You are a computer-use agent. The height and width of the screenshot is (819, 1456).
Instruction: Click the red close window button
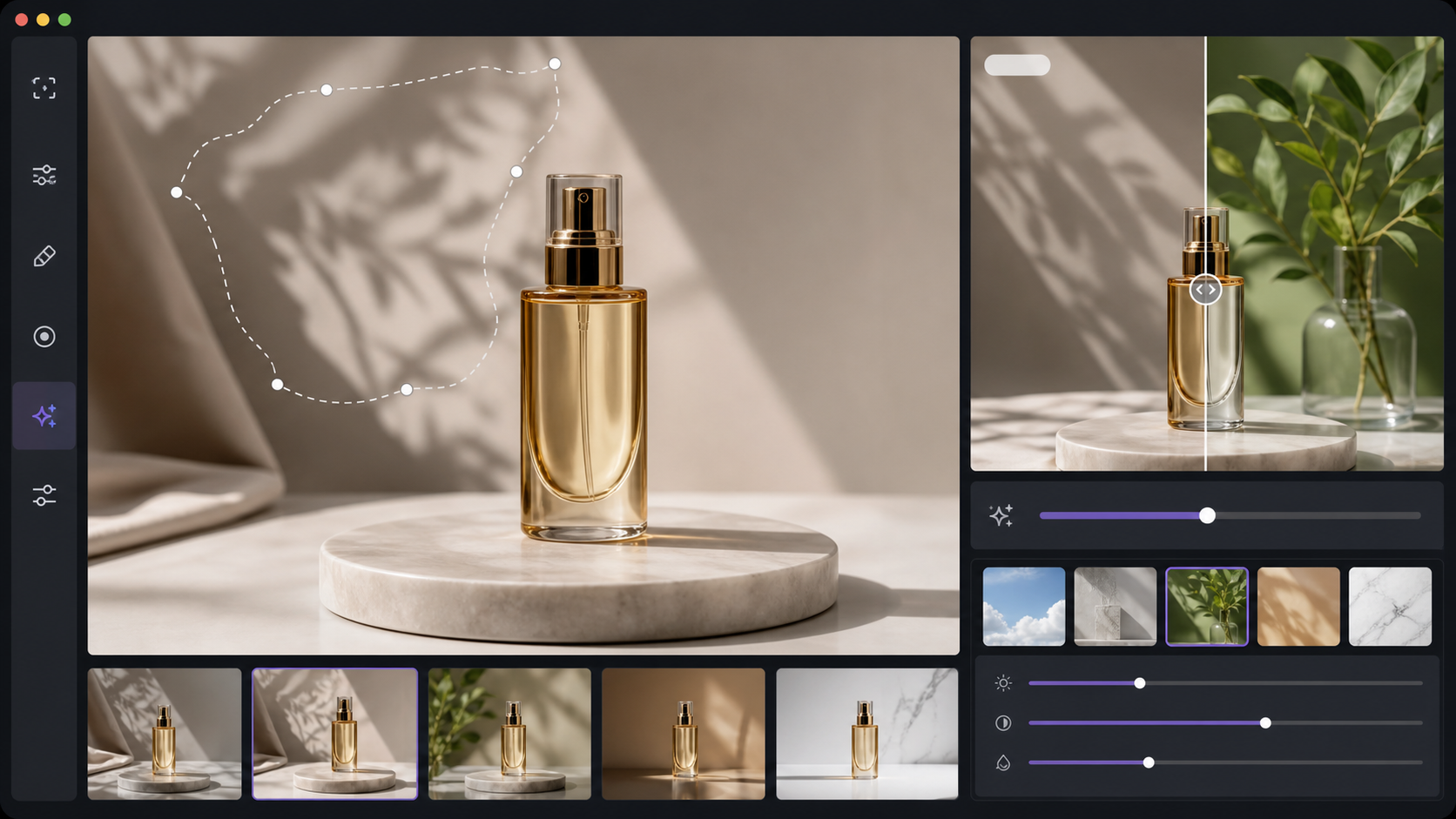click(x=21, y=19)
